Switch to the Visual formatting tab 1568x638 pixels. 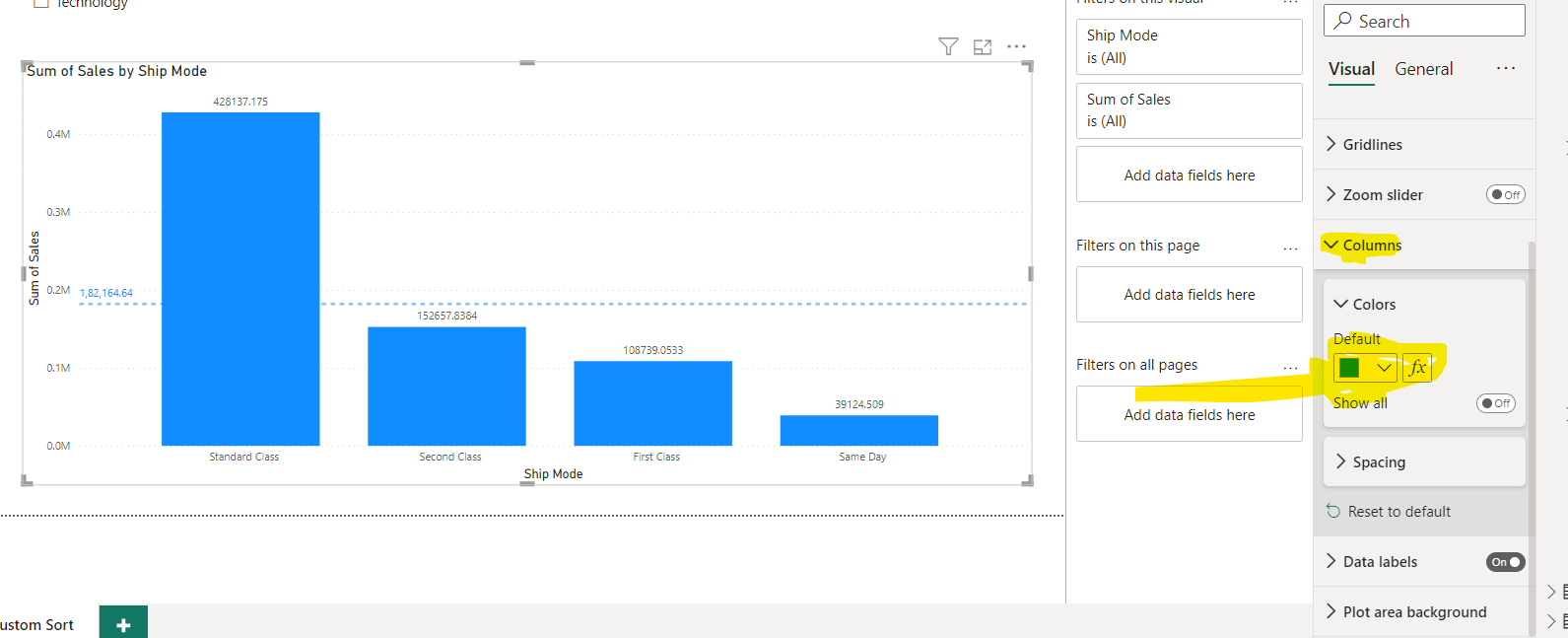coord(1351,69)
